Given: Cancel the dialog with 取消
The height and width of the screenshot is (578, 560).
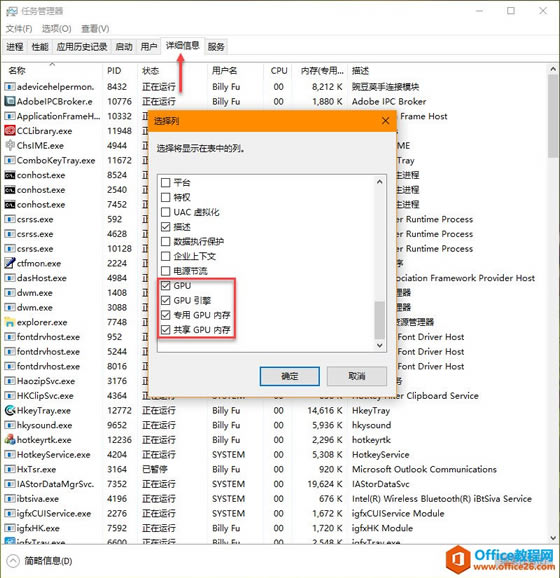Looking at the screenshot, I should click(x=357, y=376).
